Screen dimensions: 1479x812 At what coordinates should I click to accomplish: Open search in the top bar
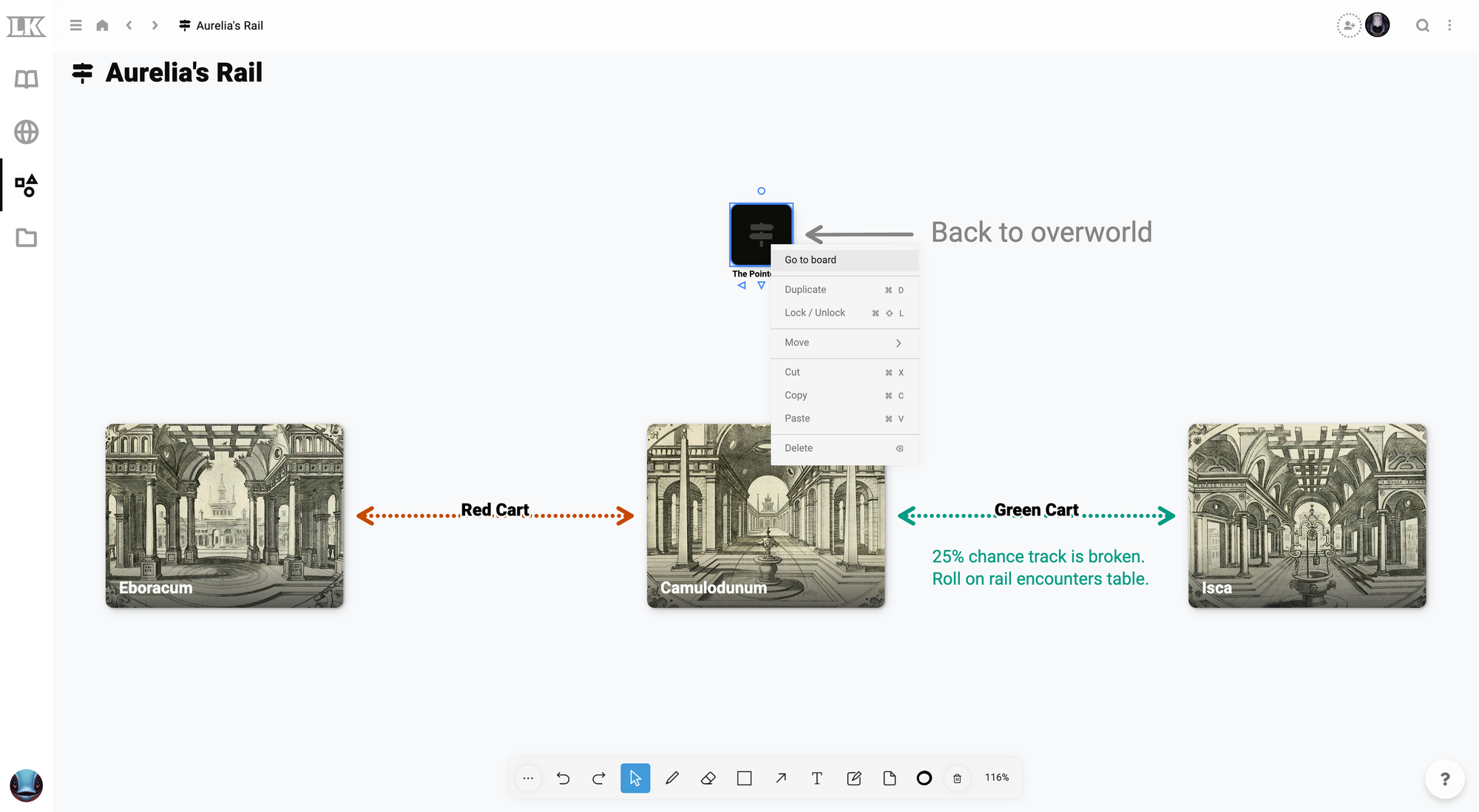tap(1423, 25)
